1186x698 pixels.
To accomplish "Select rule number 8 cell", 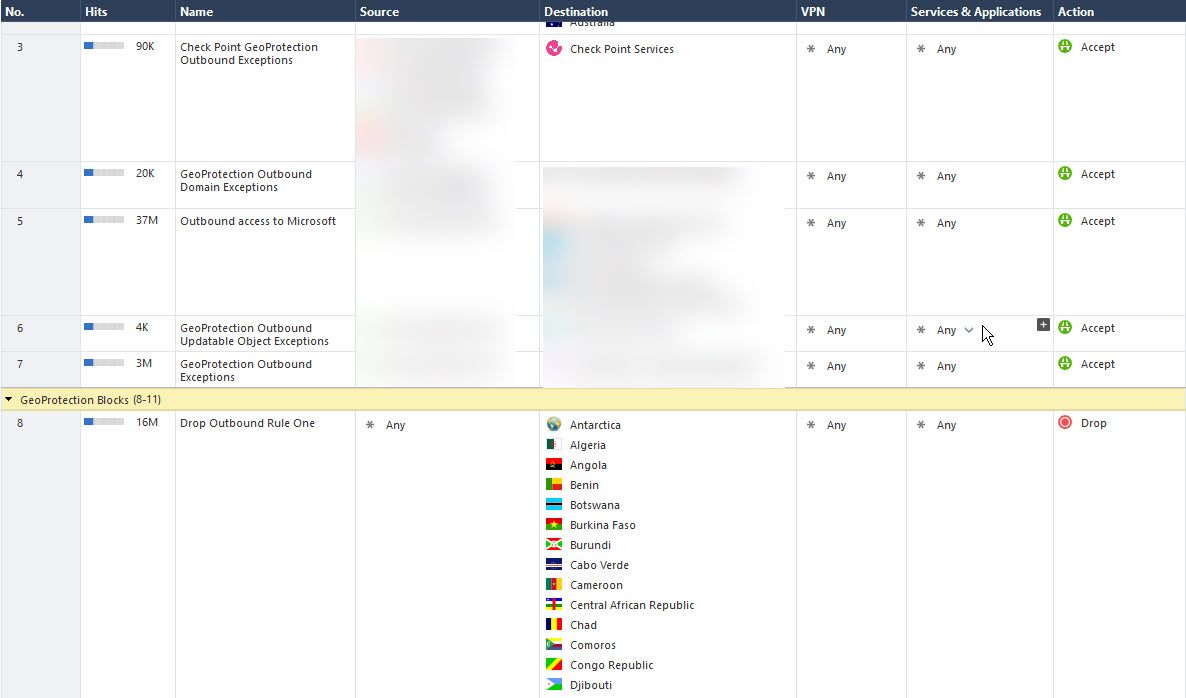I will (40, 554).
